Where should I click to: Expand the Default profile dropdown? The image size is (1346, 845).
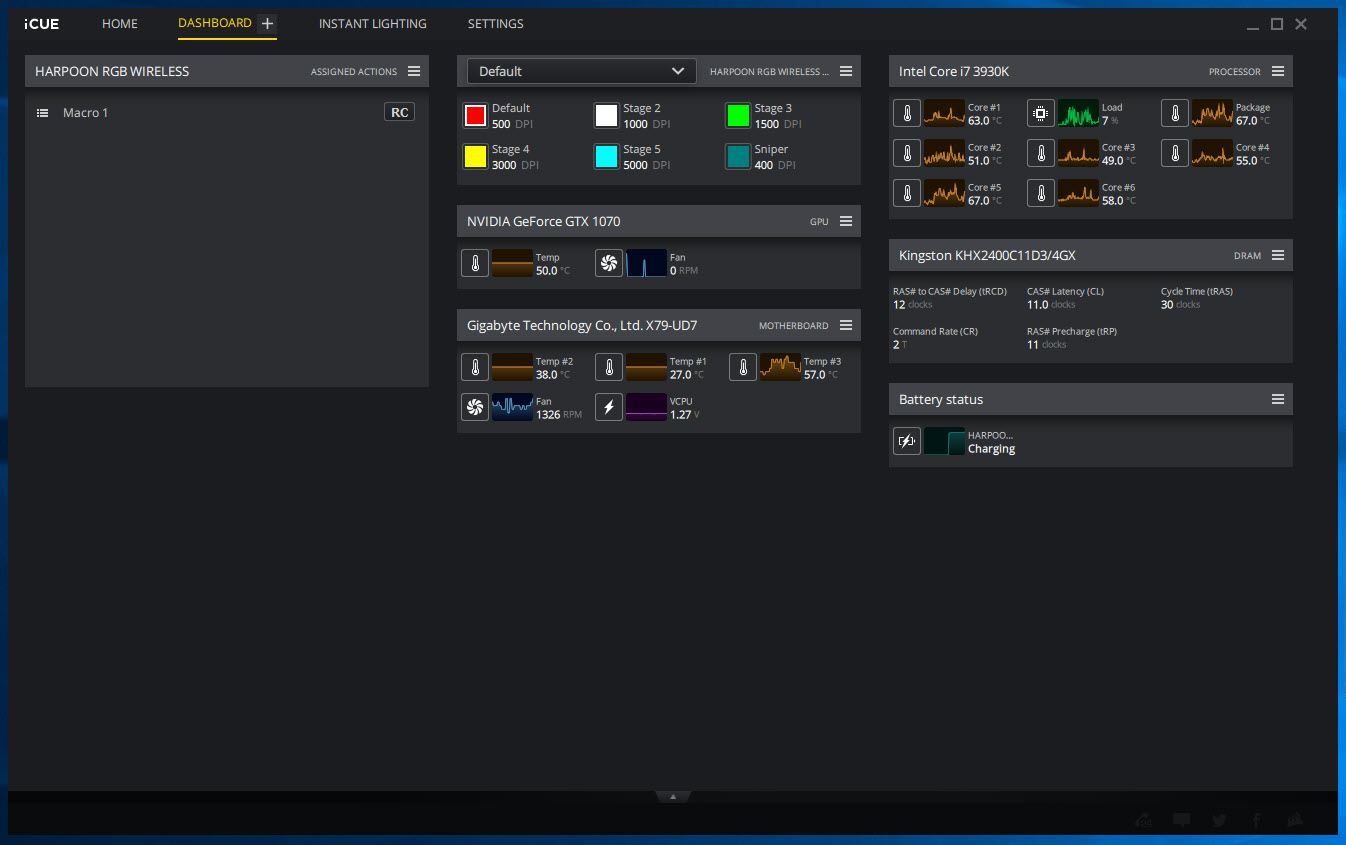[x=582, y=71]
